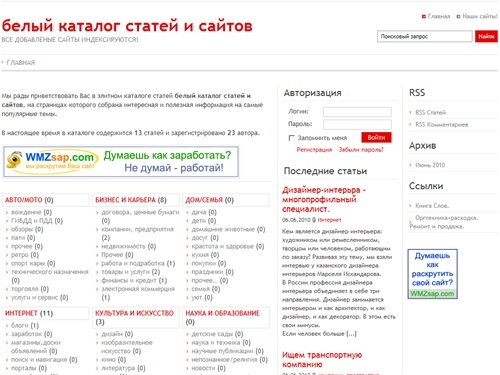The width and height of the screenshot is (500, 375).
Task: Open the КУЛЬТУРА И ИСКУССТВО category heading
Action: point(134,313)
